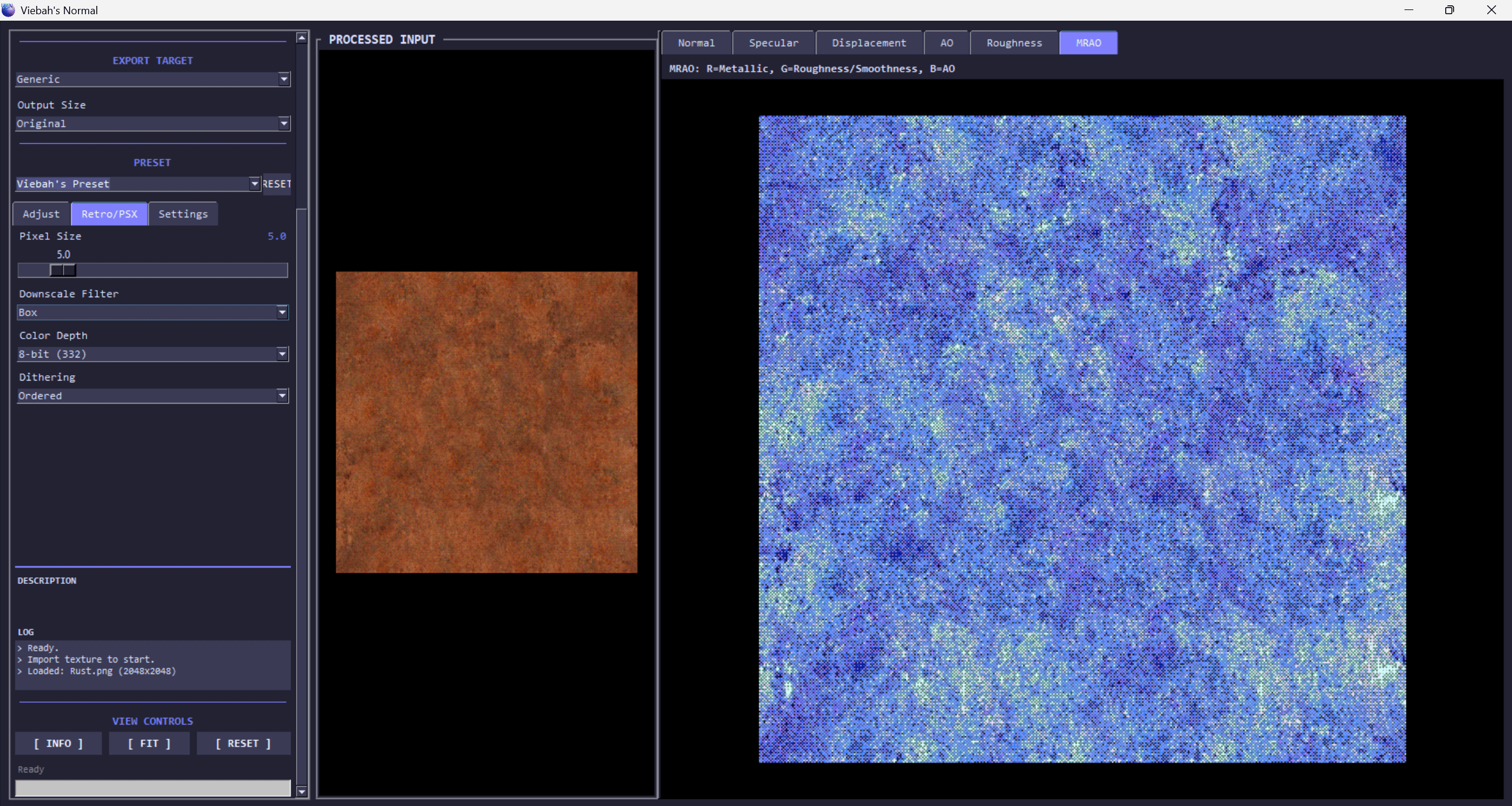Click the scroll up arrow in left panel
The height and width of the screenshot is (806, 1512).
click(x=301, y=38)
